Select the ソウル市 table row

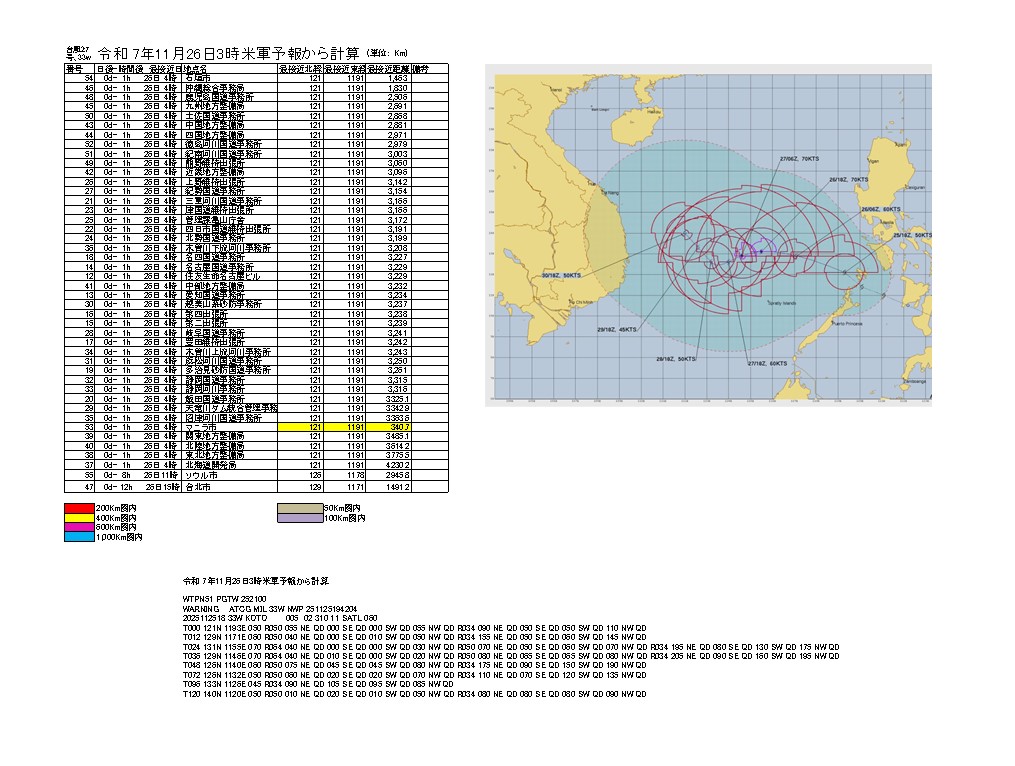(250, 475)
